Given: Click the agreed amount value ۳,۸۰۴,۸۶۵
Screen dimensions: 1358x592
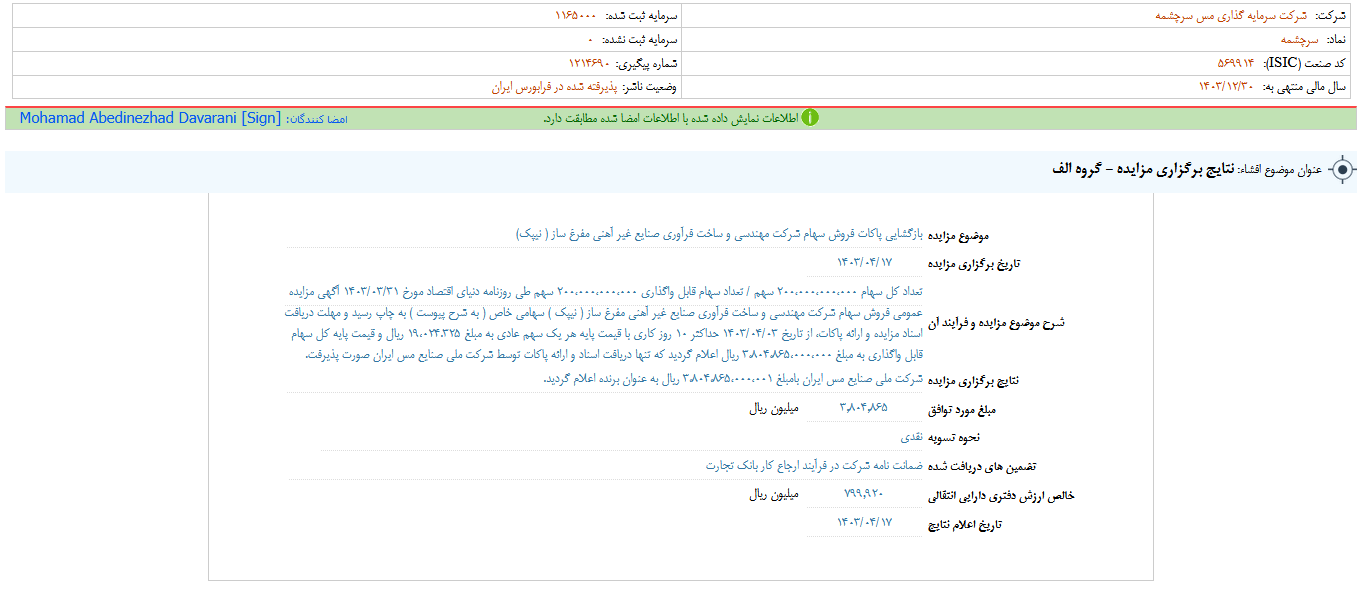Looking at the screenshot, I should point(864,408).
